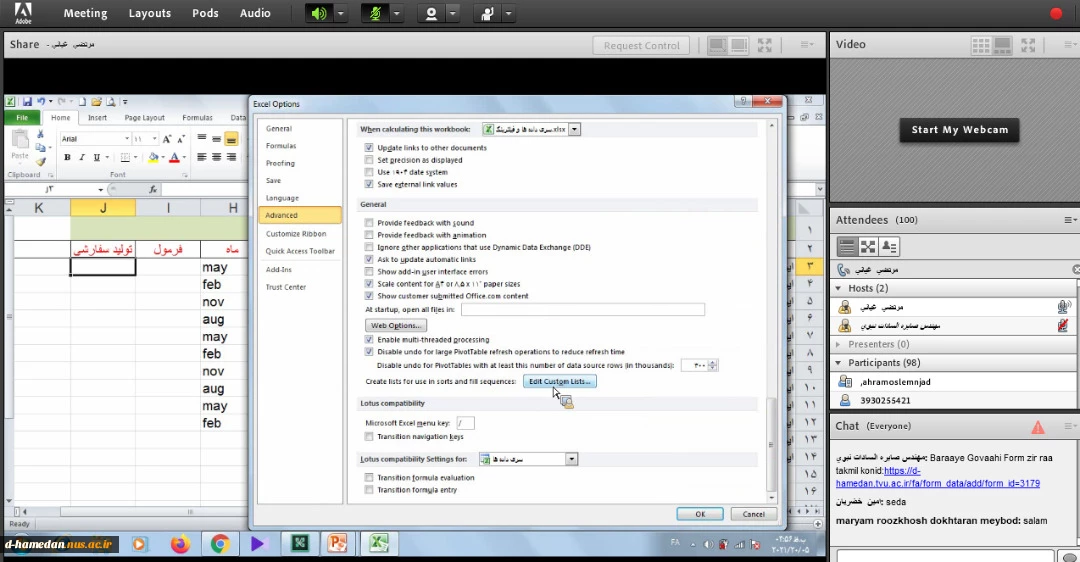Toggle Set precision as displayed
The height and width of the screenshot is (562, 1080).
tap(369, 160)
